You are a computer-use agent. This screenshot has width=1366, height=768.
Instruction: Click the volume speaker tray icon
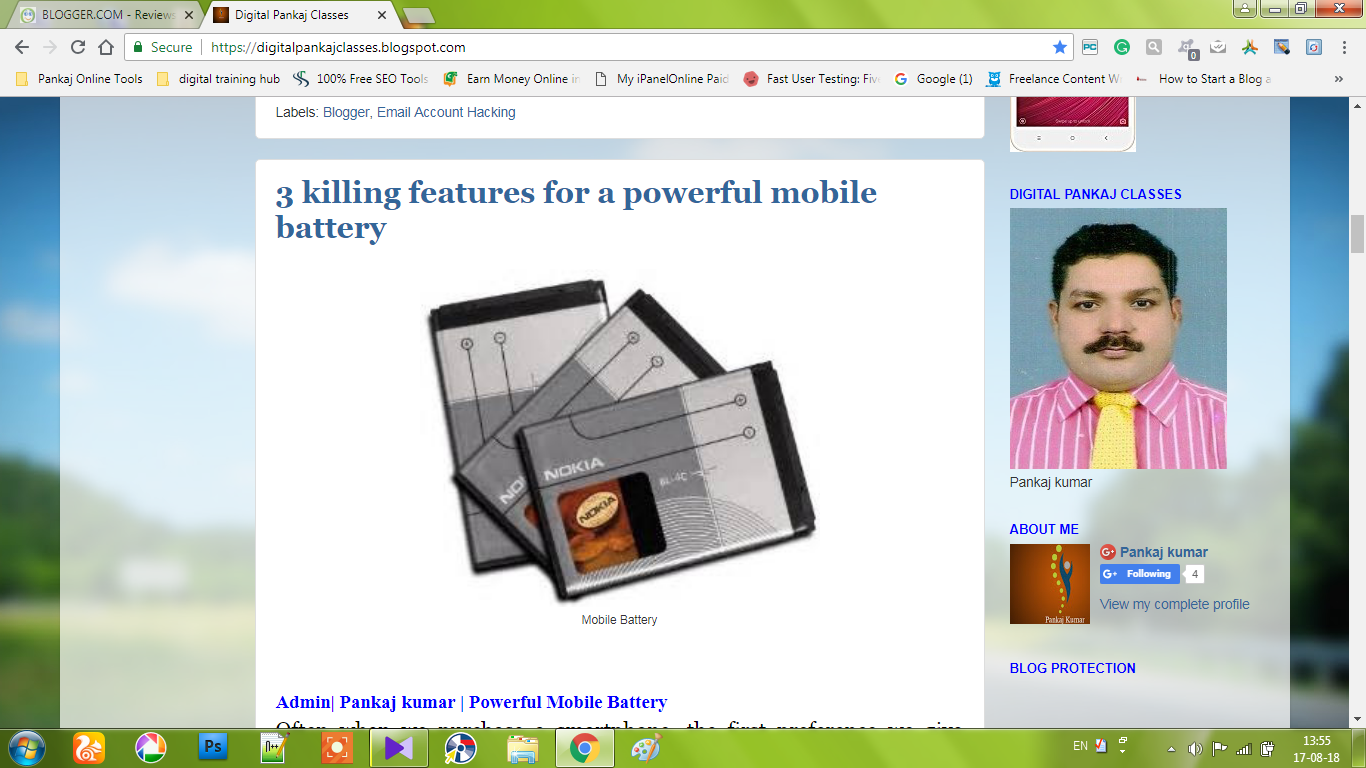[x=1195, y=748]
